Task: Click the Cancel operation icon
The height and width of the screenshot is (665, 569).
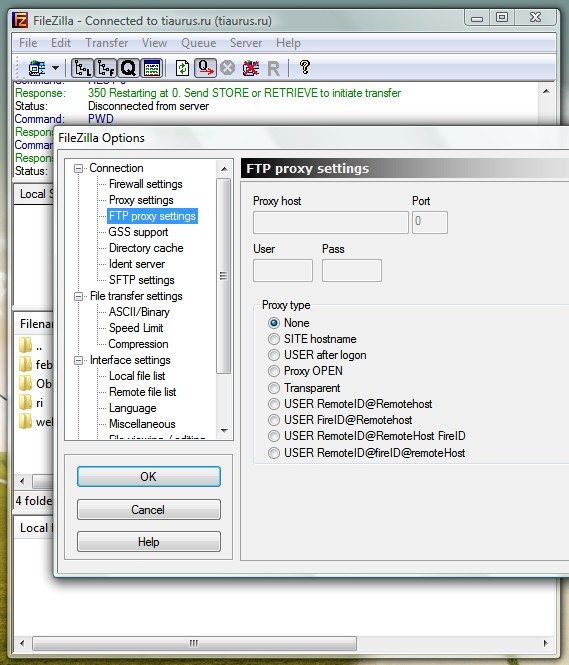Action: click(228, 68)
